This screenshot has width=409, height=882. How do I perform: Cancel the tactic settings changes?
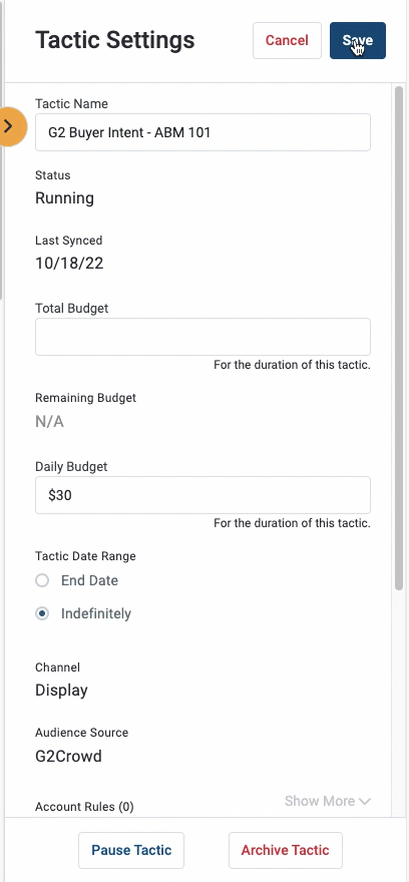point(287,40)
